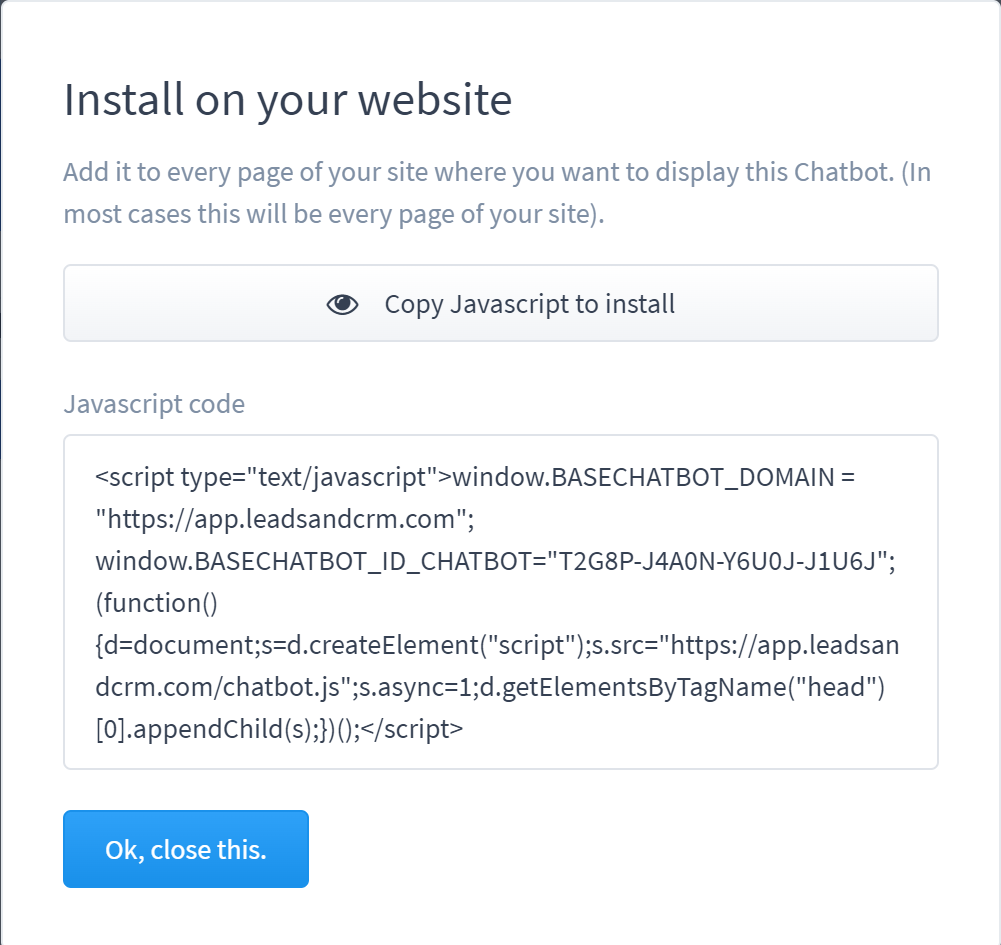This screenshot has width=1001, height=945.
Task: Click the opening <script type="text/javascript"> tag
Action: tap(273, 477)
